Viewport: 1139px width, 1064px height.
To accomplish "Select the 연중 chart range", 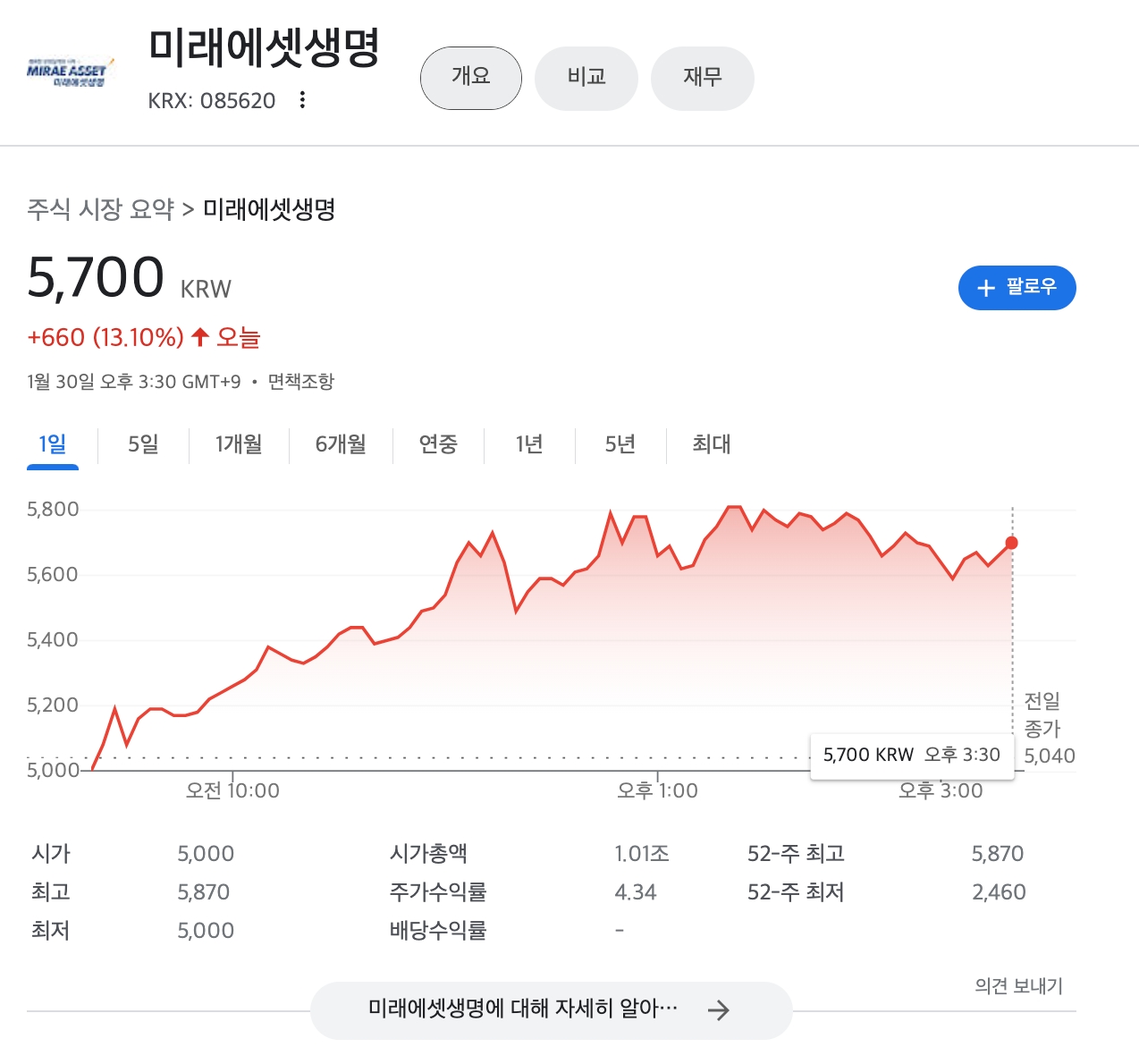I will point(438,444).
